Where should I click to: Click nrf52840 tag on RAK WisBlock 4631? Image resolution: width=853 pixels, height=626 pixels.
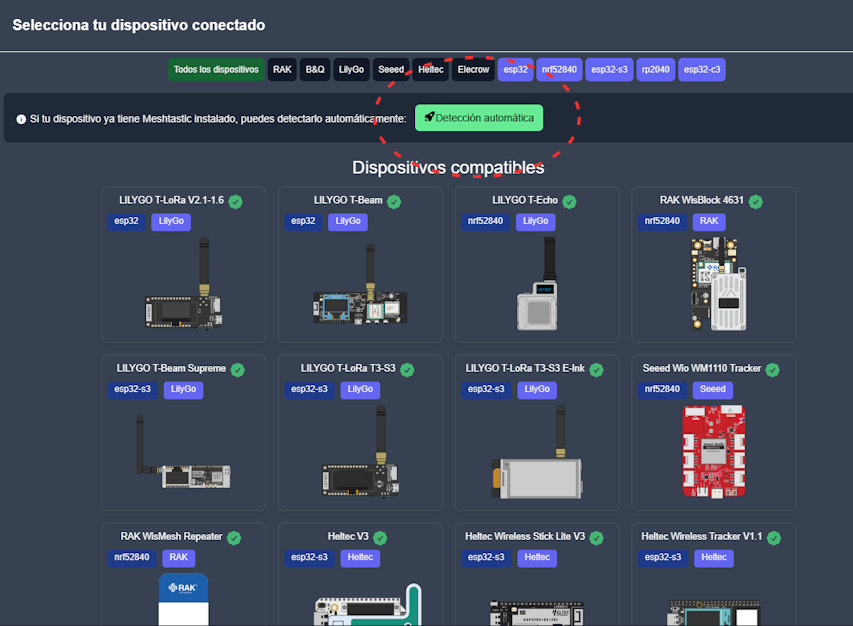tap(662, 221)
